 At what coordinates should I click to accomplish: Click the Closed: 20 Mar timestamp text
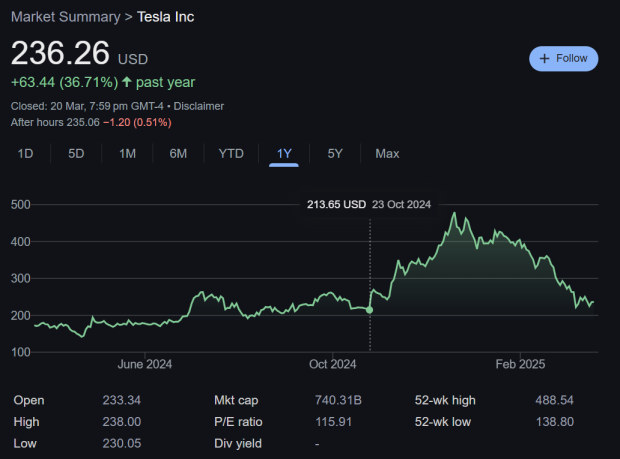[87, 106]
